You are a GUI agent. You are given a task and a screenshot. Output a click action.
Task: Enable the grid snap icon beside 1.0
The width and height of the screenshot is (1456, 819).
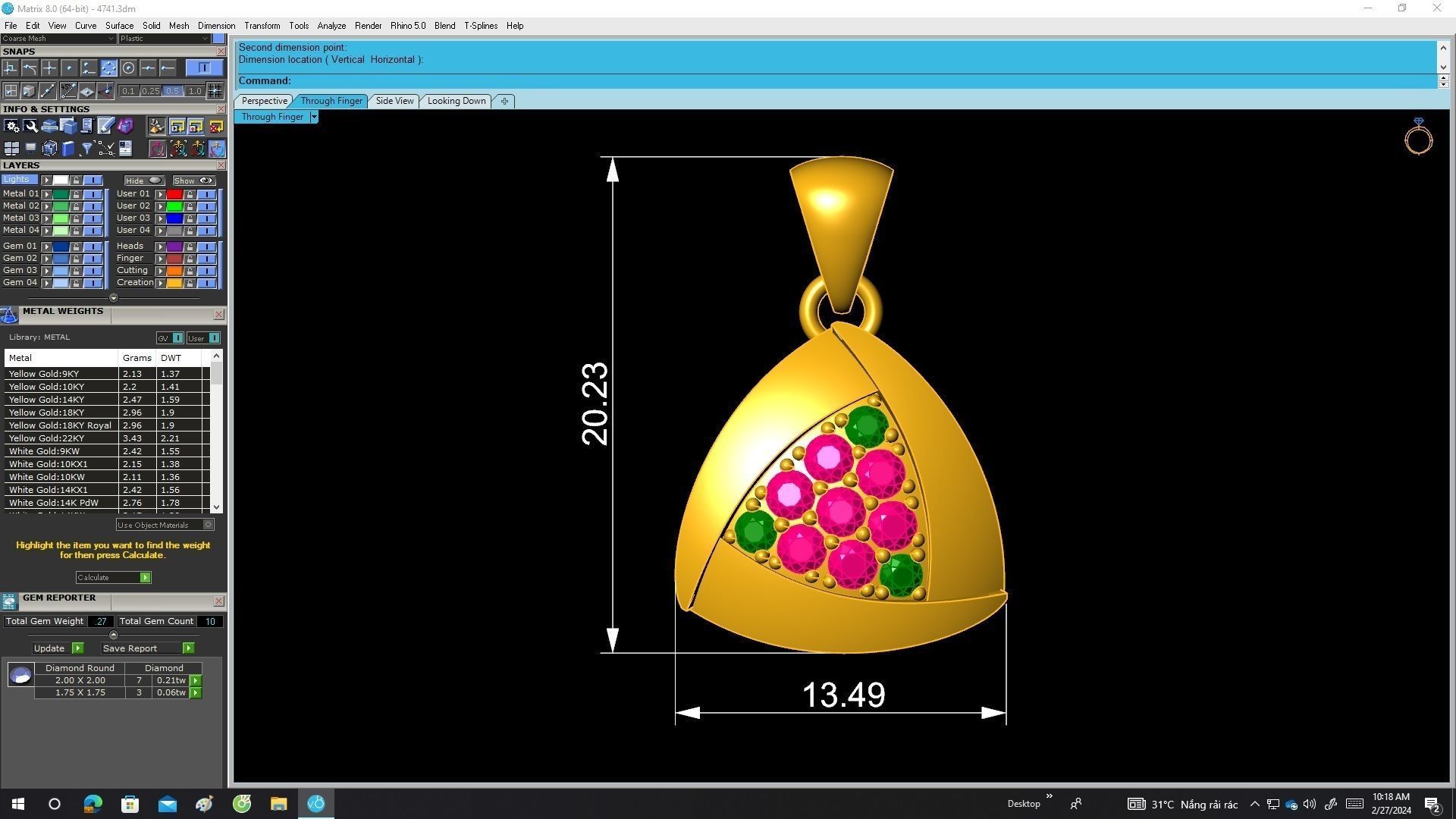215,91
